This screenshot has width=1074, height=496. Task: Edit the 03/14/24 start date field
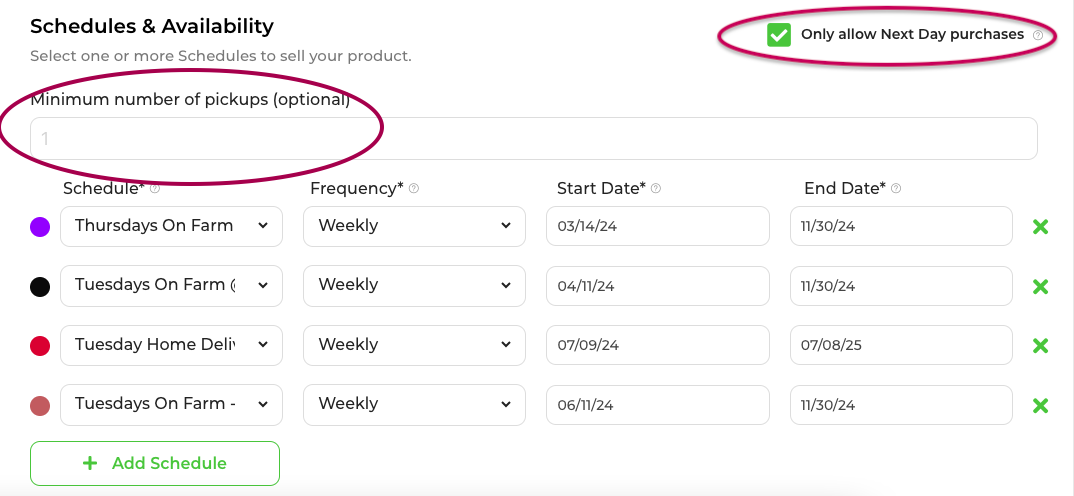(658, 226)
